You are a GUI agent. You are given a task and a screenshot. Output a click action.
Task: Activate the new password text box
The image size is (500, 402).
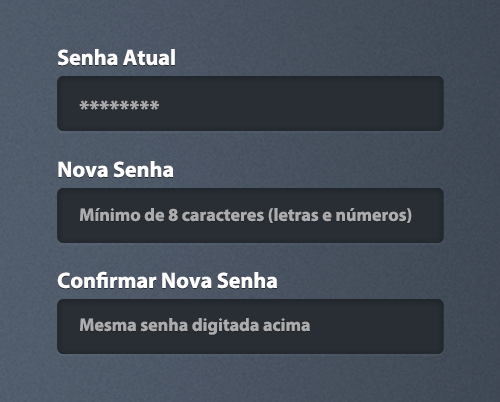point(250,215)
